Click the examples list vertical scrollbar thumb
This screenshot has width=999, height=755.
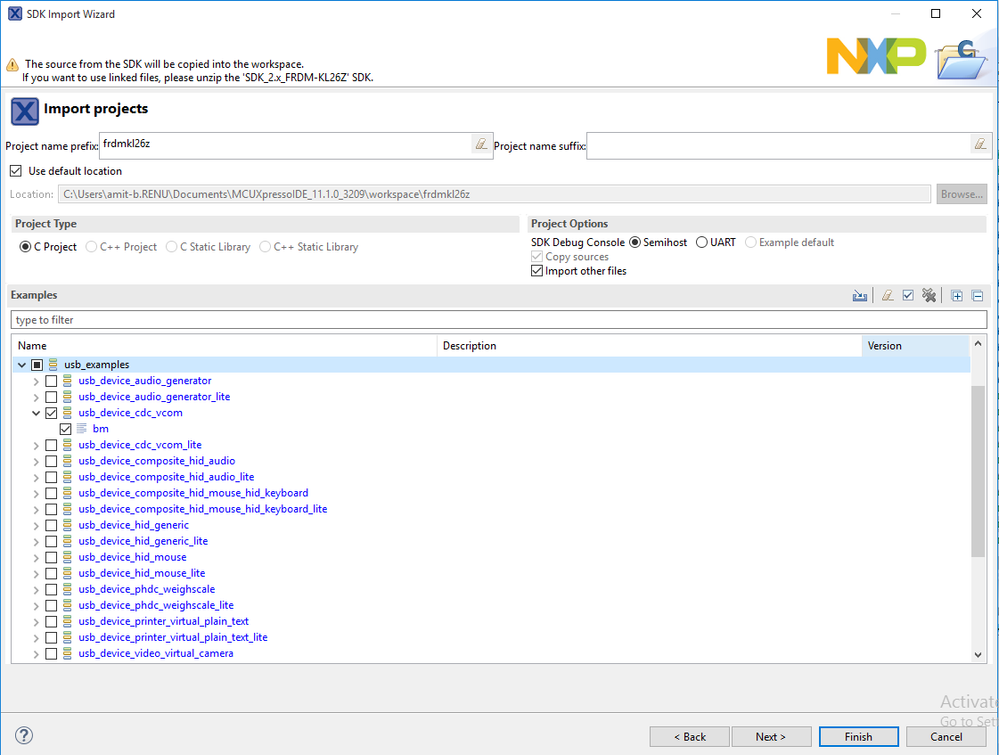pos(978,471)
